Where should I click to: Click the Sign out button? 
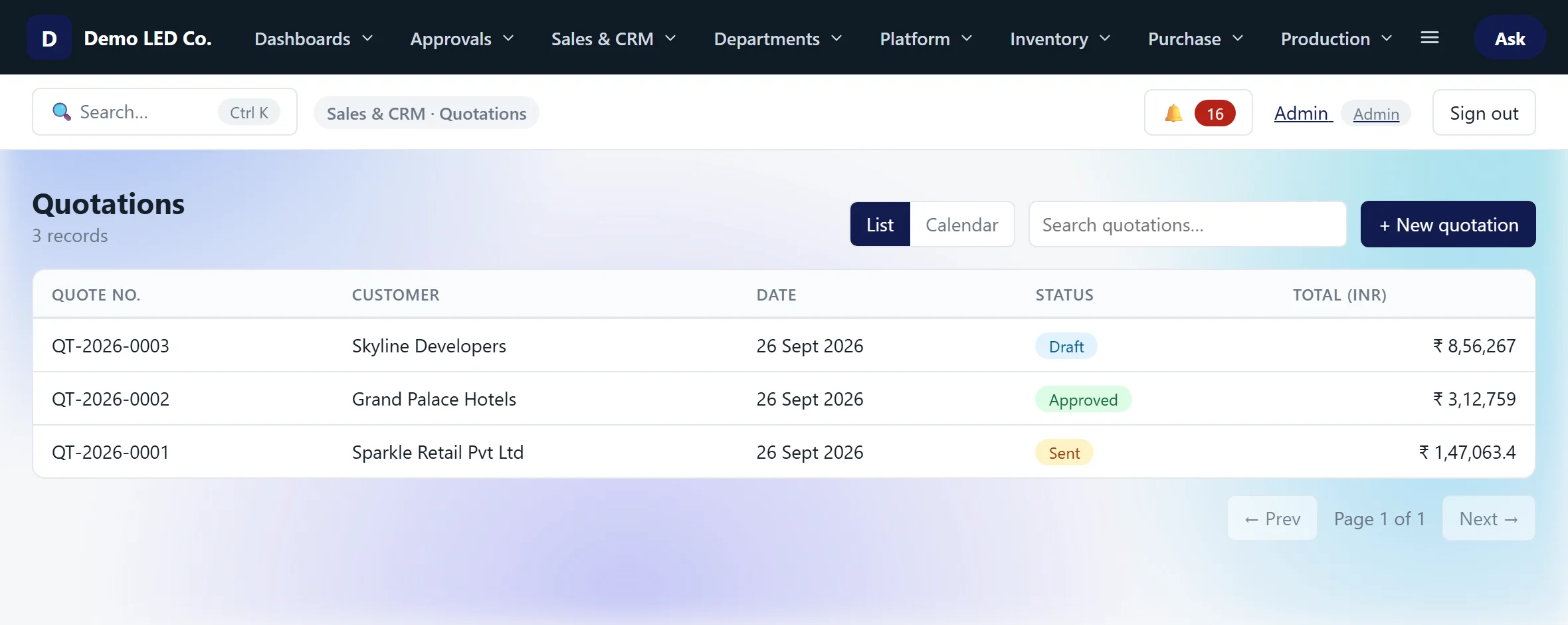click(x=1484, y=112)
